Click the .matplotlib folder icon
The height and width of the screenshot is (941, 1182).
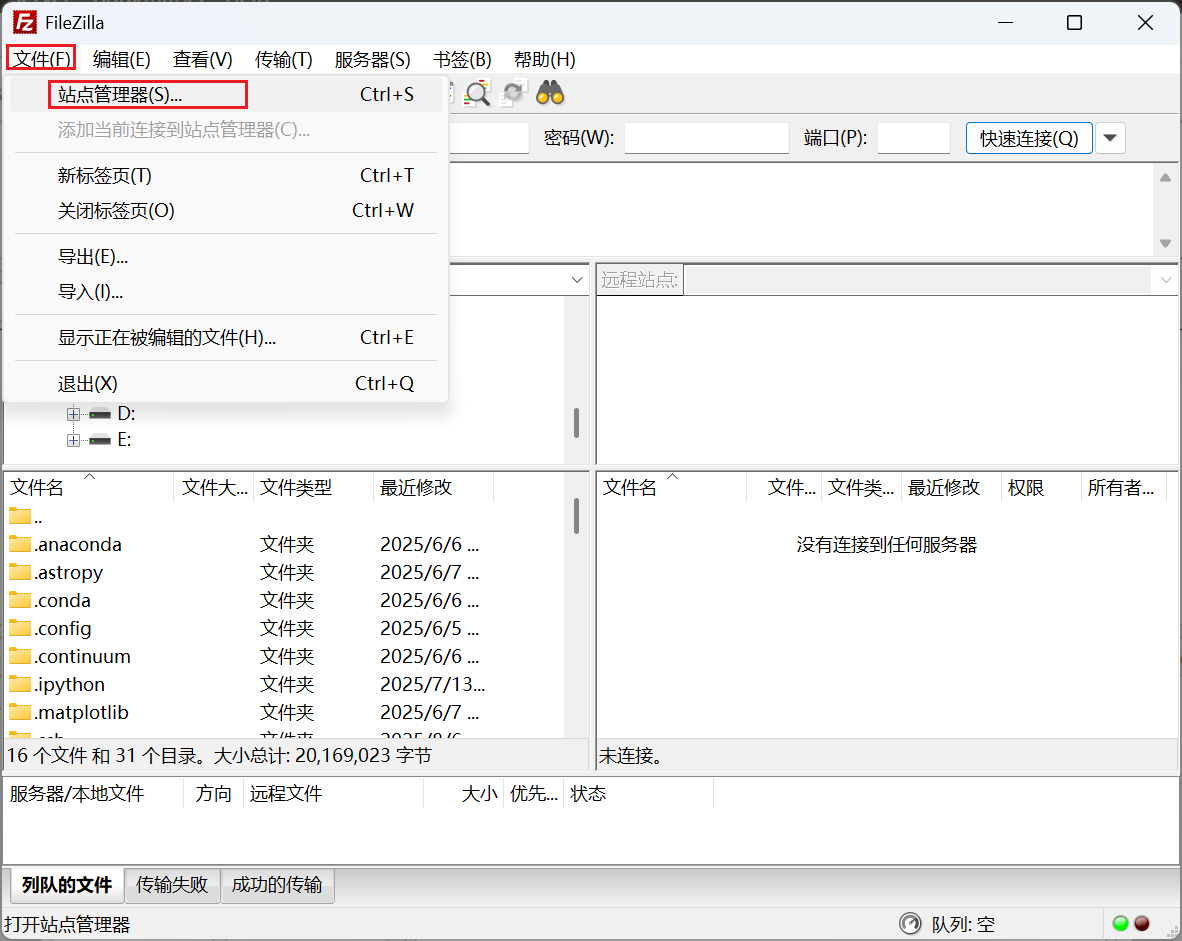coord(20,711)
